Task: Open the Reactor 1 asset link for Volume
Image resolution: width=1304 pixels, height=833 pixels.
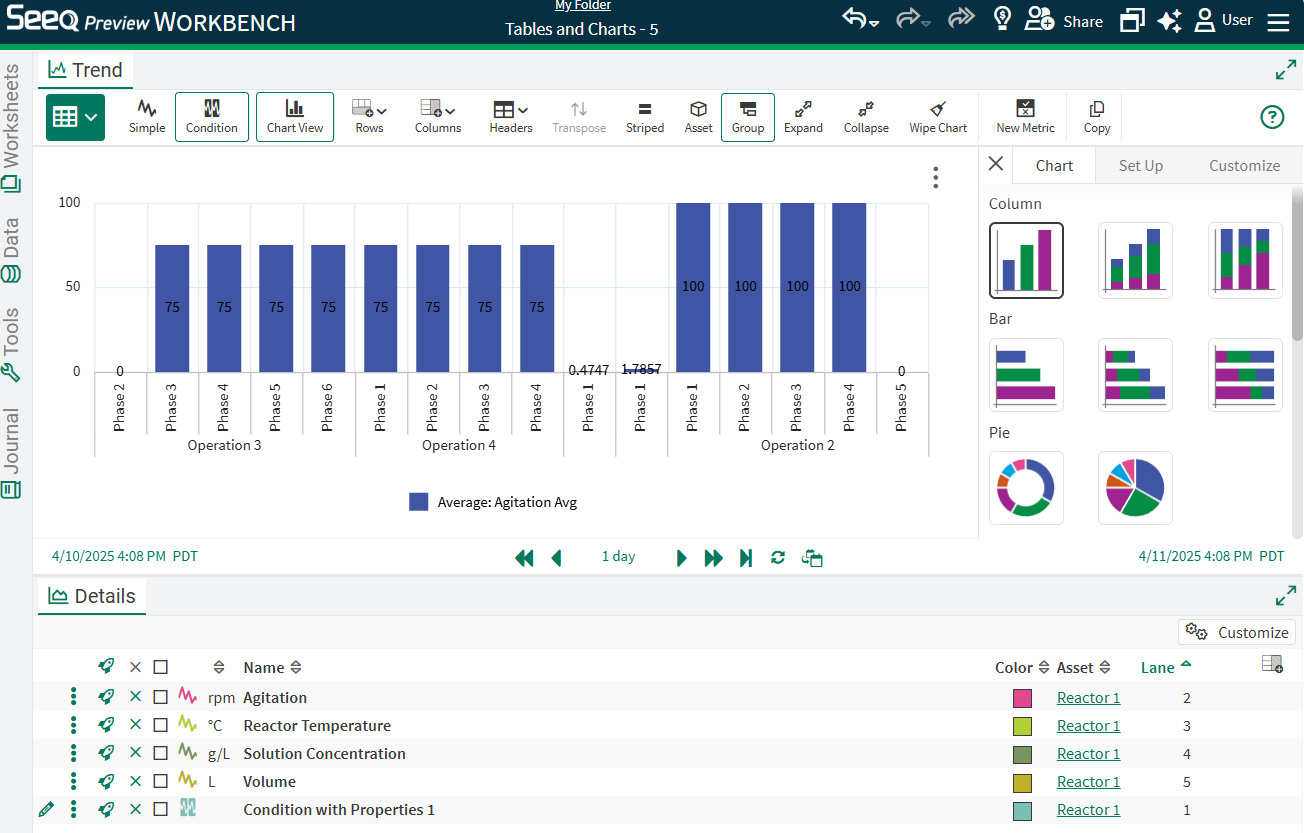Action: [1088, 782]
